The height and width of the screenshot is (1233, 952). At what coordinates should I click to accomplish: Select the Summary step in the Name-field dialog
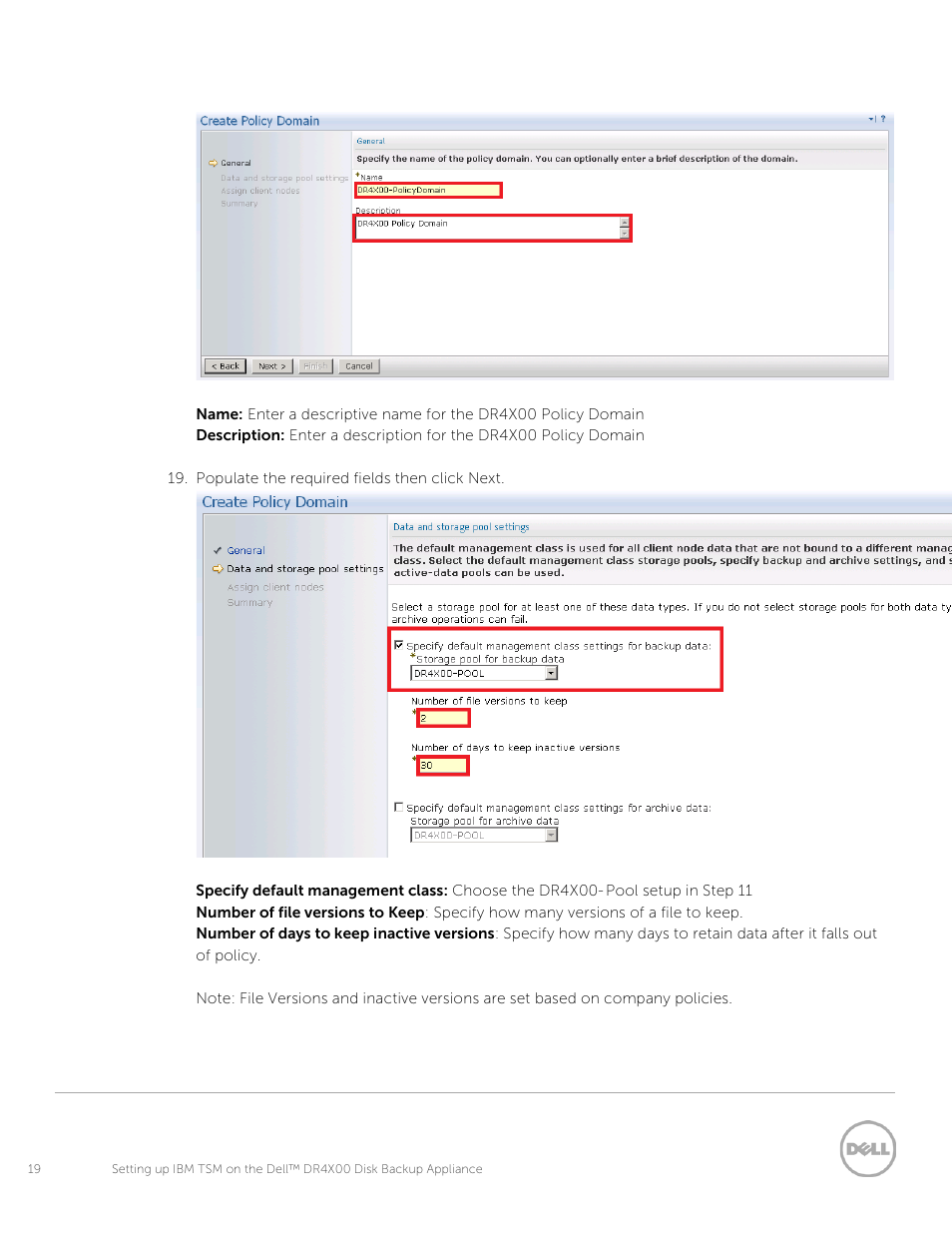coord(239,204)
